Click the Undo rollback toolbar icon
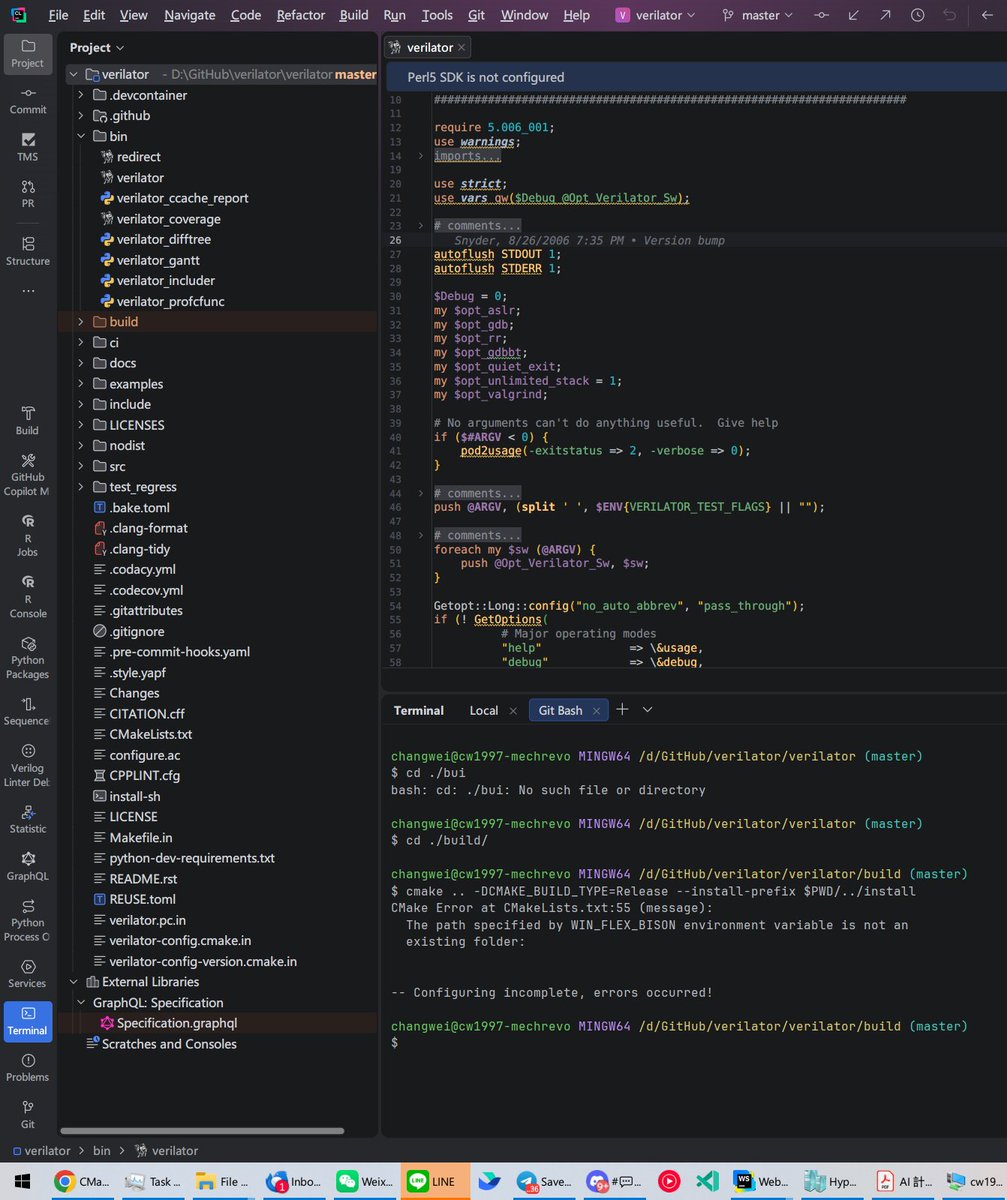 point(949,15)
